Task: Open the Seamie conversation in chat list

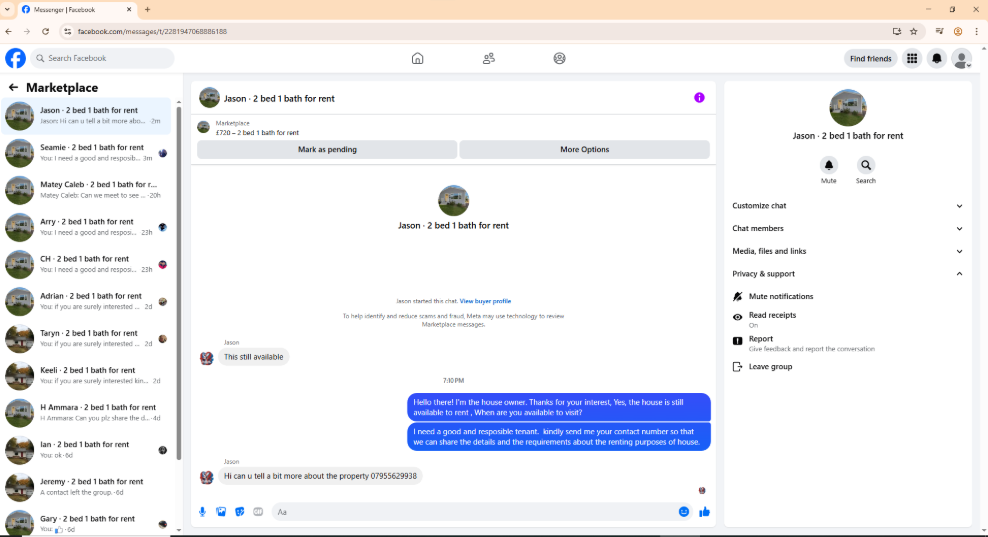Action: (86, 153)
